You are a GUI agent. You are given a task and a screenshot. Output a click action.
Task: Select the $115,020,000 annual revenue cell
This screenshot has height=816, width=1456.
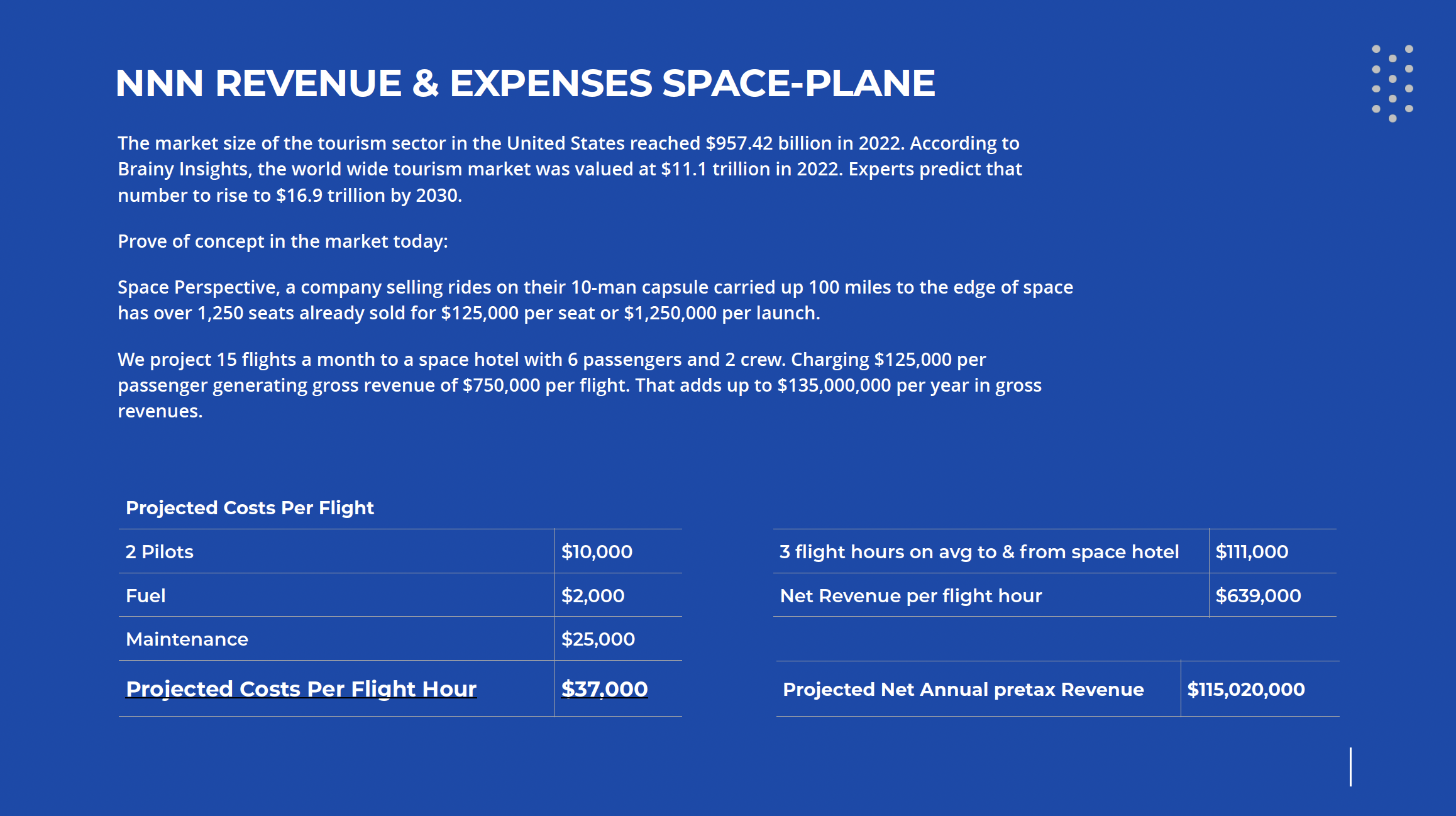(x=1260, y=689)
